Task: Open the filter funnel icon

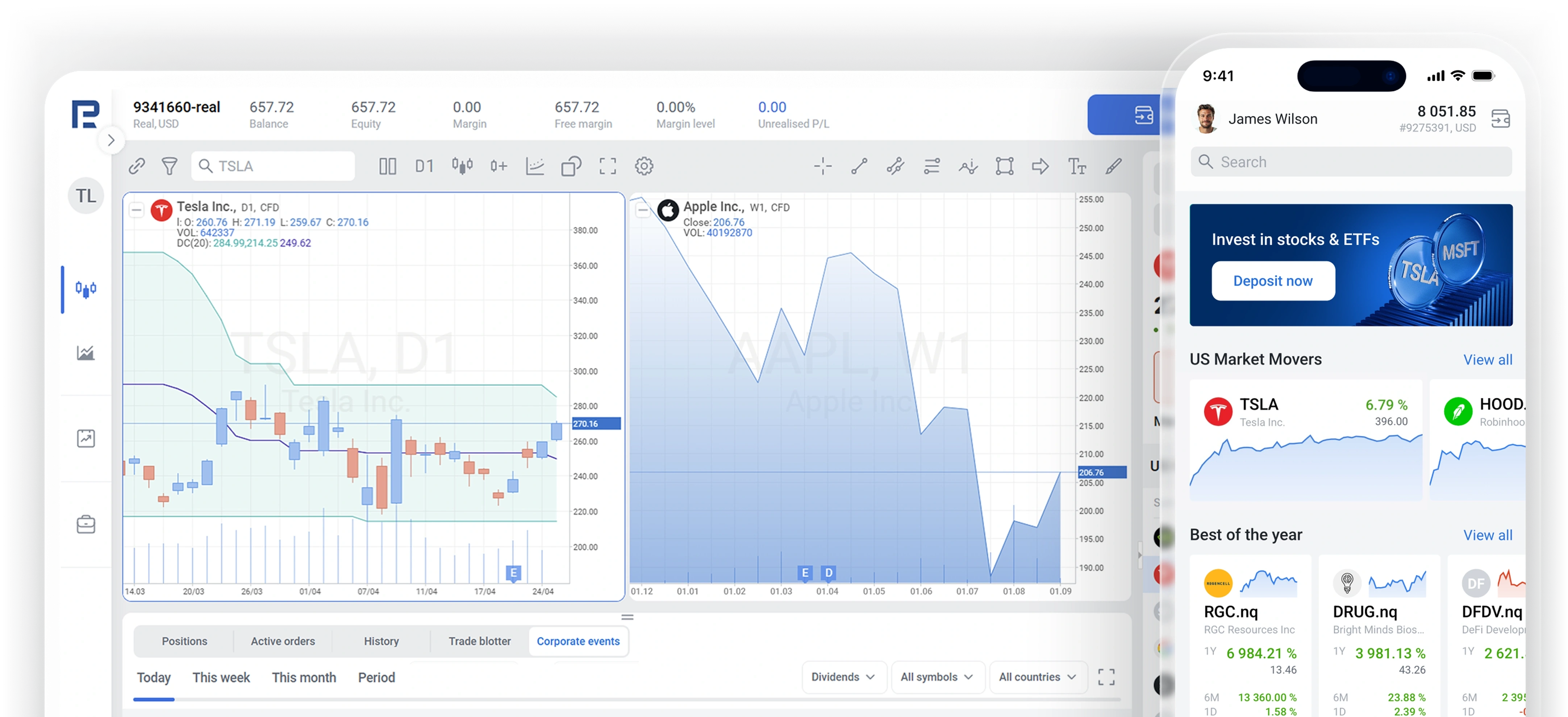Action: click(170, 166)
